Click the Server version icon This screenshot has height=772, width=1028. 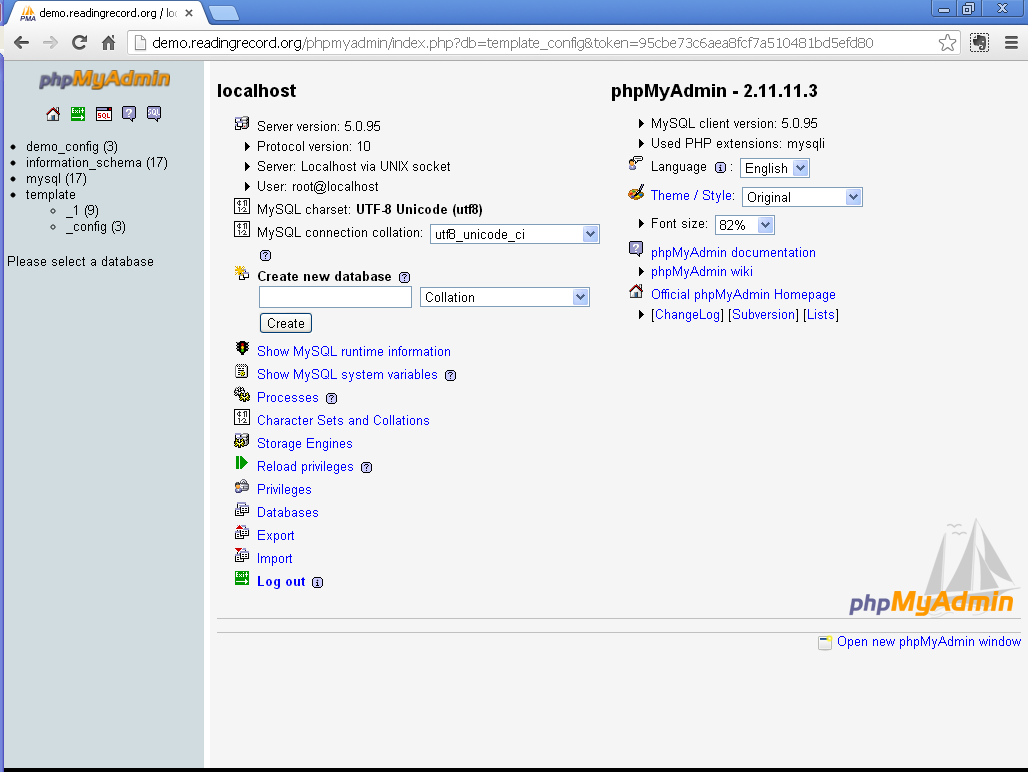(x=242, y=123)
